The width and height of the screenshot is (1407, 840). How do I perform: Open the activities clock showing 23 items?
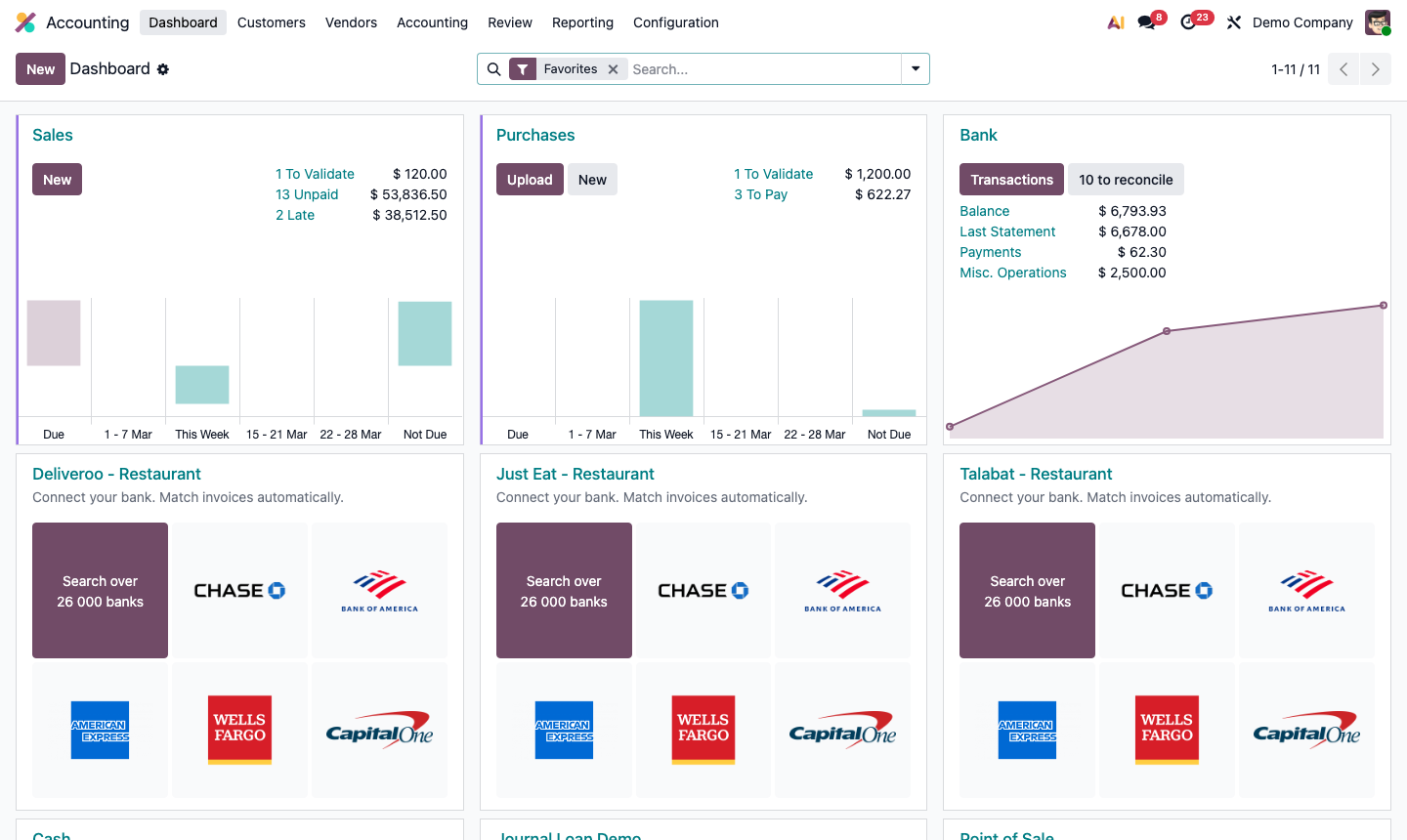pyautogui.click(x=1187, y=21)
